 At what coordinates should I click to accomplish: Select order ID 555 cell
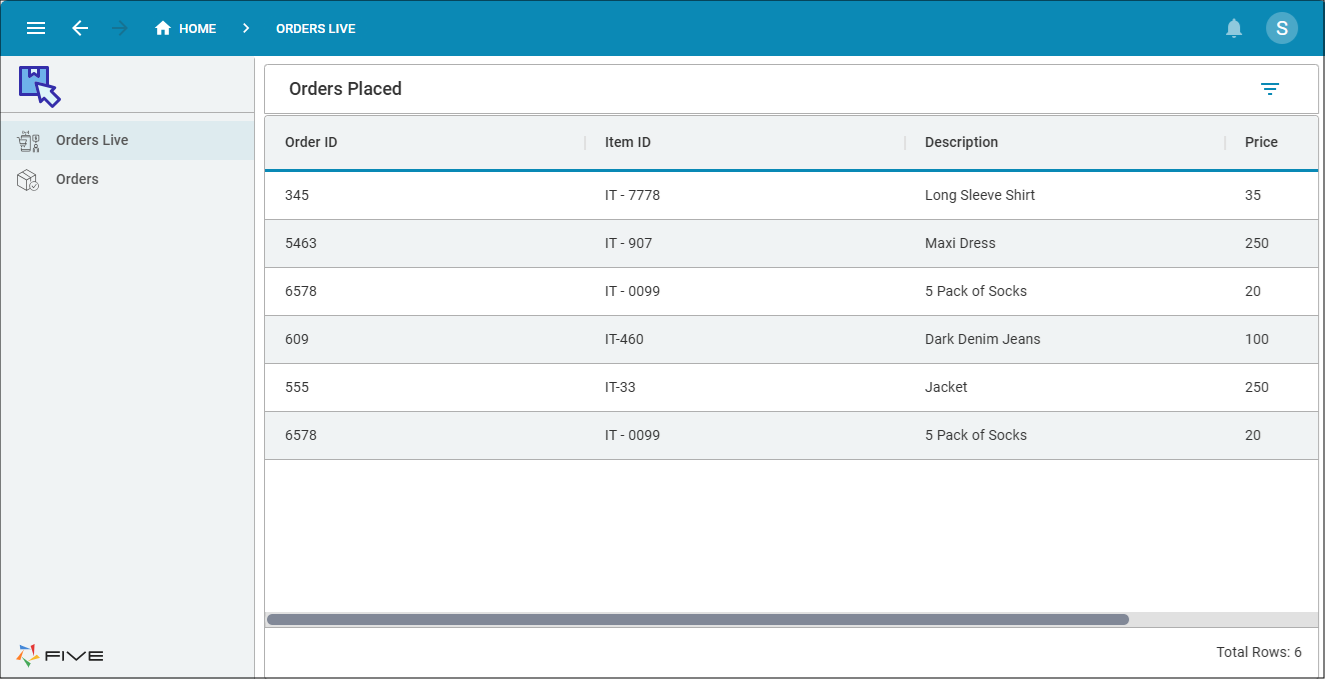[297, 387]
